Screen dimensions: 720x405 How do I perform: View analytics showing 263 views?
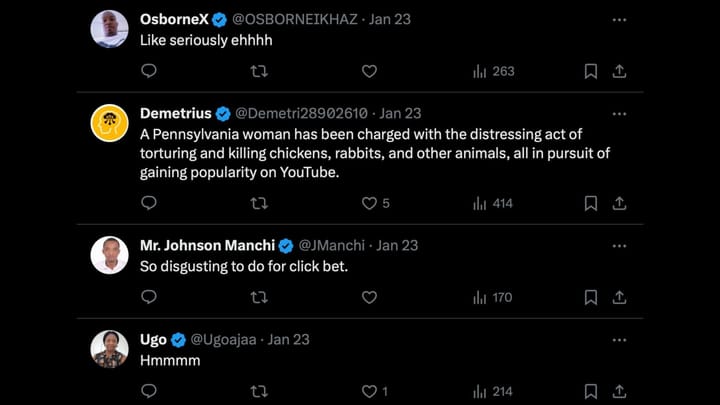tap(492, 71)
